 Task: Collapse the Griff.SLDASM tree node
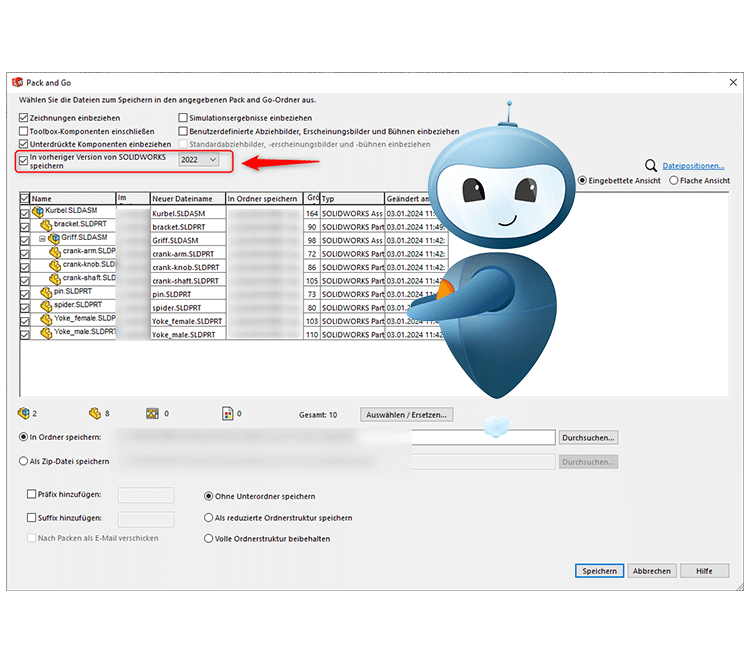42,239
